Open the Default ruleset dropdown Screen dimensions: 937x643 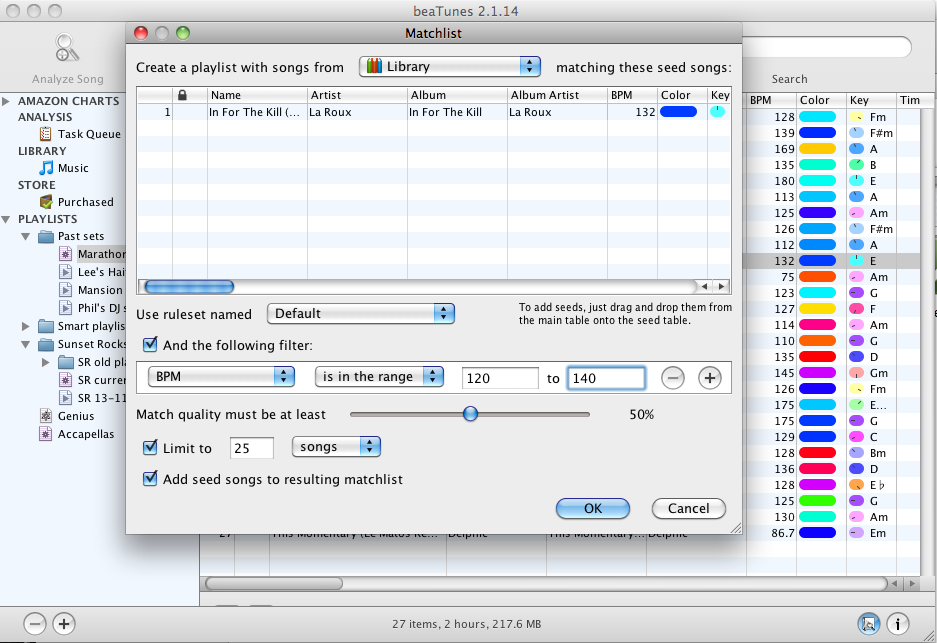click(361, 313)
